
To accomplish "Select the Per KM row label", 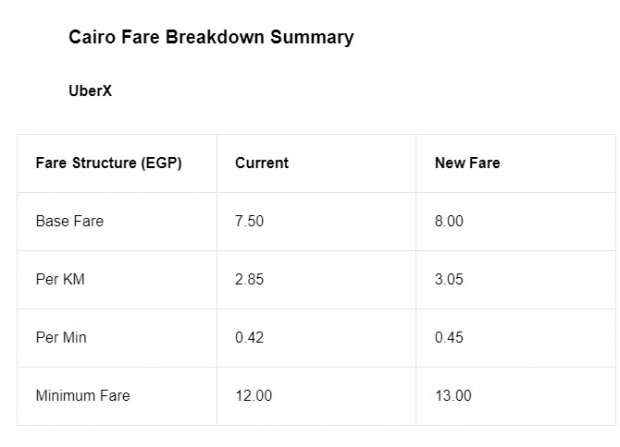I will pos(60,279).
